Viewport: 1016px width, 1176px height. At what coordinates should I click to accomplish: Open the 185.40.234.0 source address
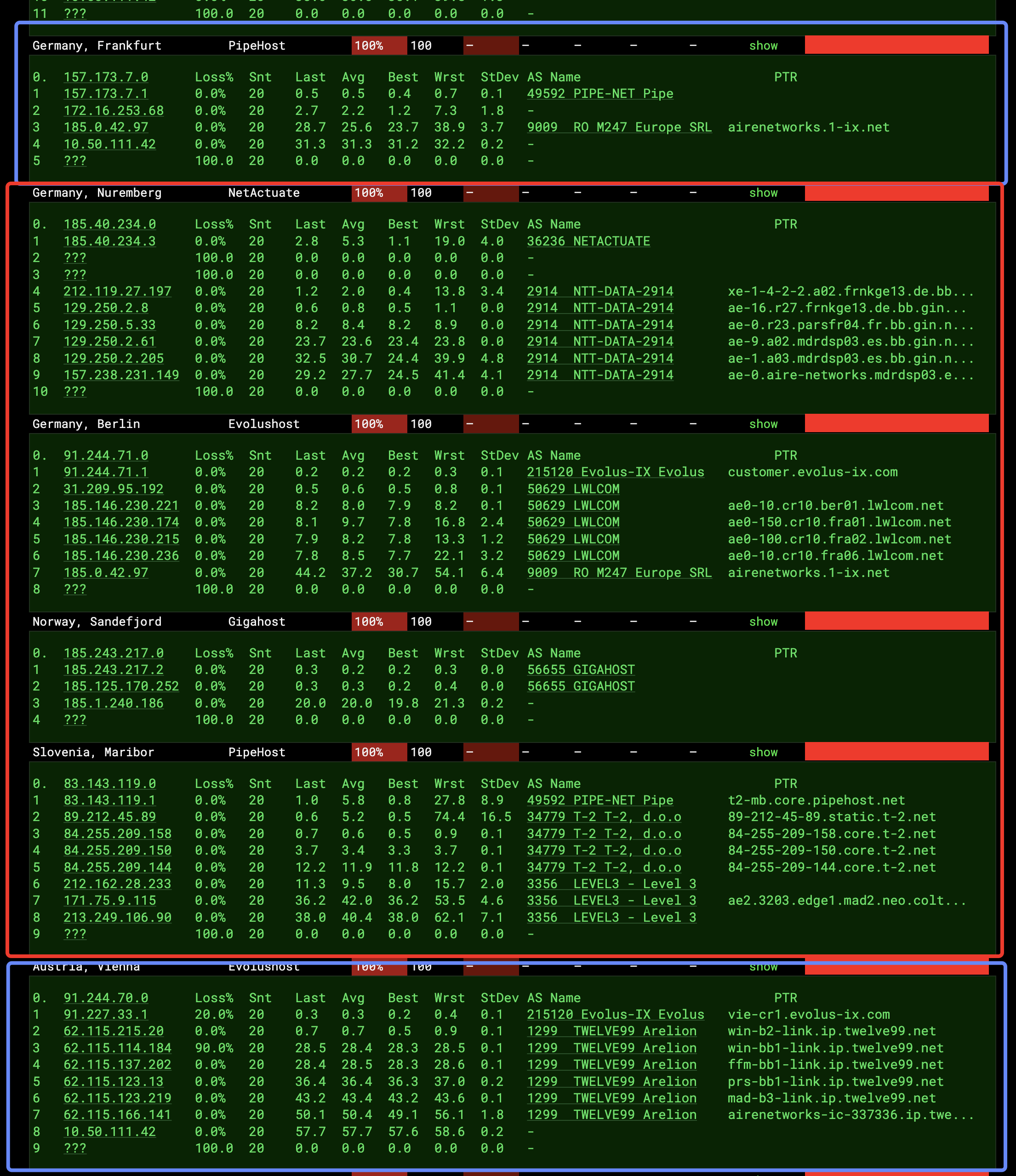pyautogui.click(x=109, y=224)
